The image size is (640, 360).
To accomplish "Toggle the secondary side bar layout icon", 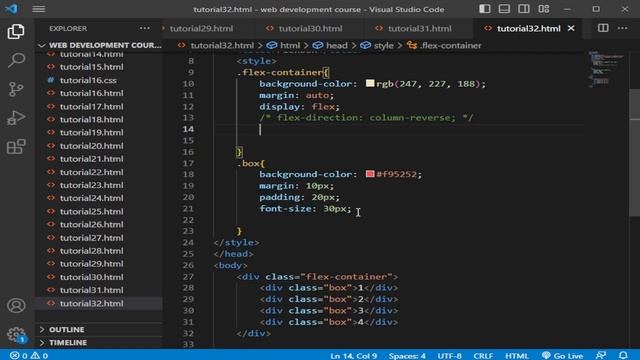I will [x=524, y=9].
